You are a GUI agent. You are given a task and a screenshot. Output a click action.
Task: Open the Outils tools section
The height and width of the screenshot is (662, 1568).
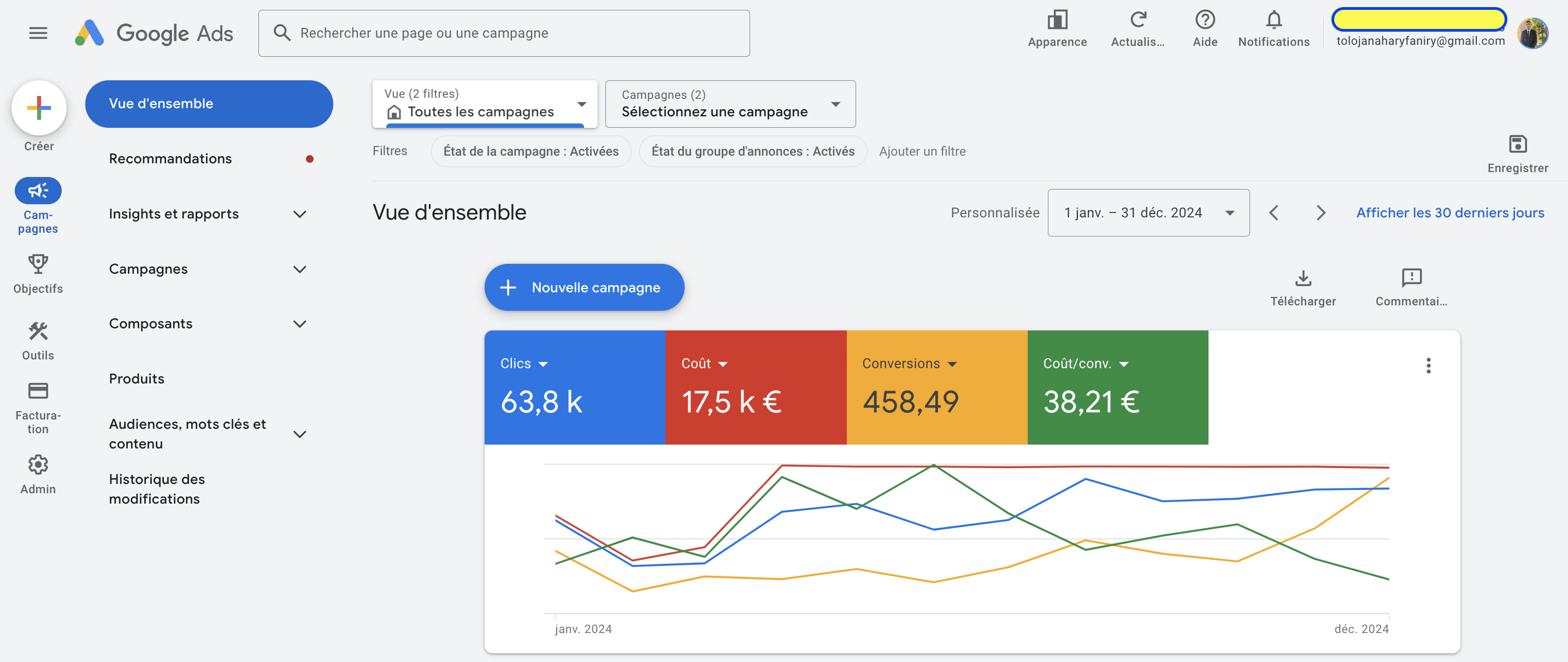[38, 331]
